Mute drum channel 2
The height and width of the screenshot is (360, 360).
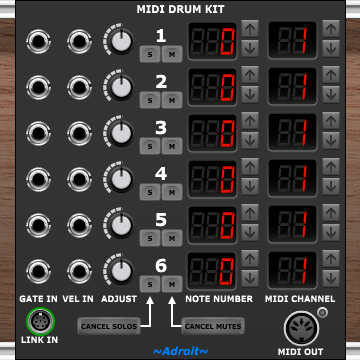172,100
